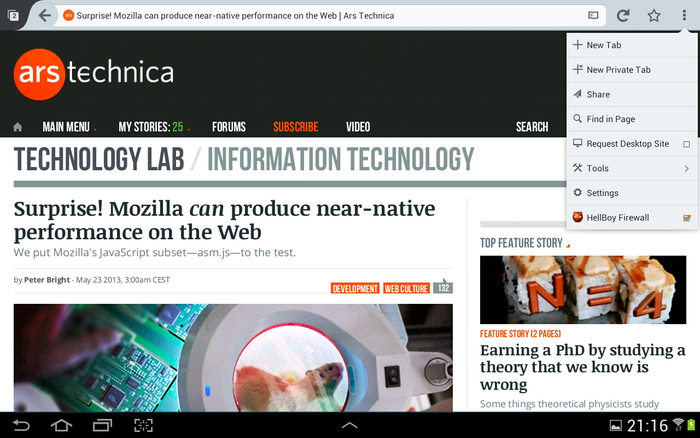Open the N=4 sushi feature thumbnail
700x438 pixels.
click(x=583, y=289)
